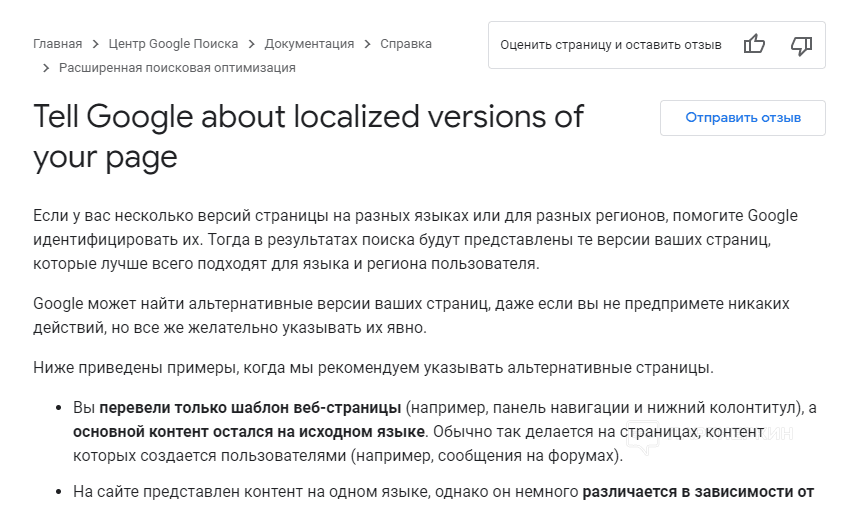The height and width of the screenshot is (507, 844).
Task: Click chevron between Центр Google Поиска and Документация
Action: click(251, 44)
